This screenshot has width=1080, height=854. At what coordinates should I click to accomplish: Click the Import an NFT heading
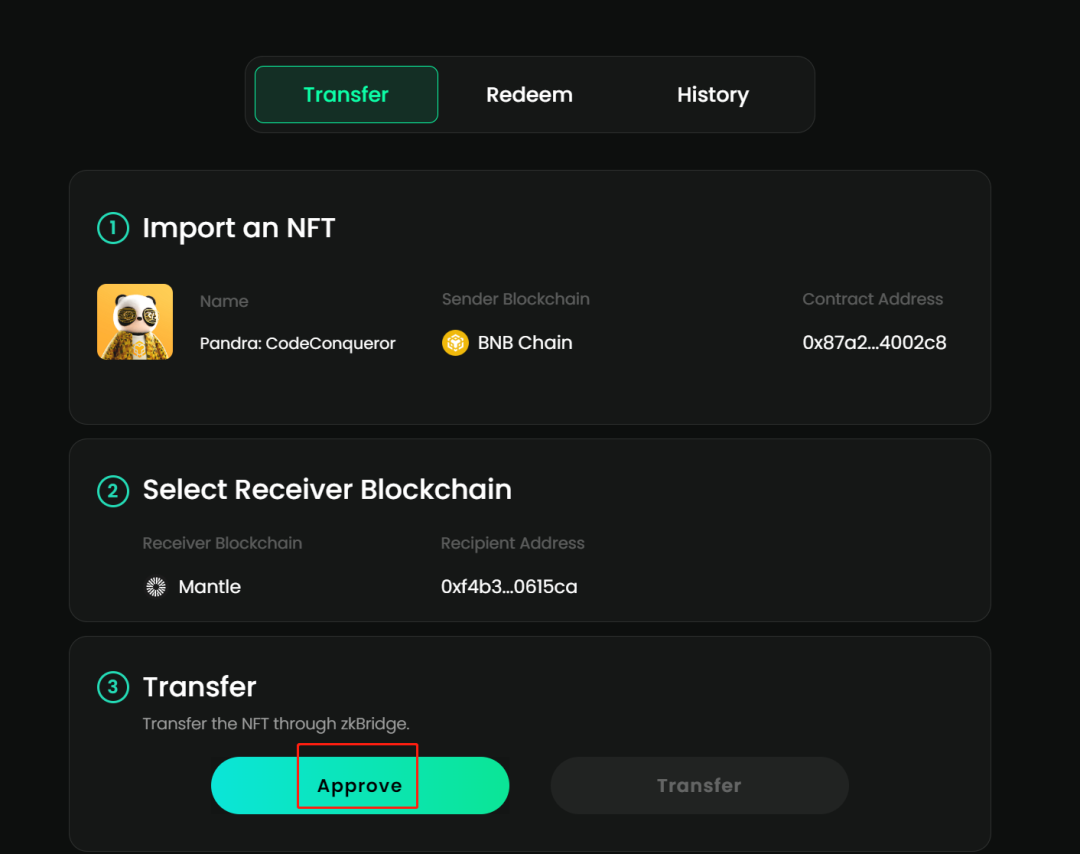pos(238,228)
